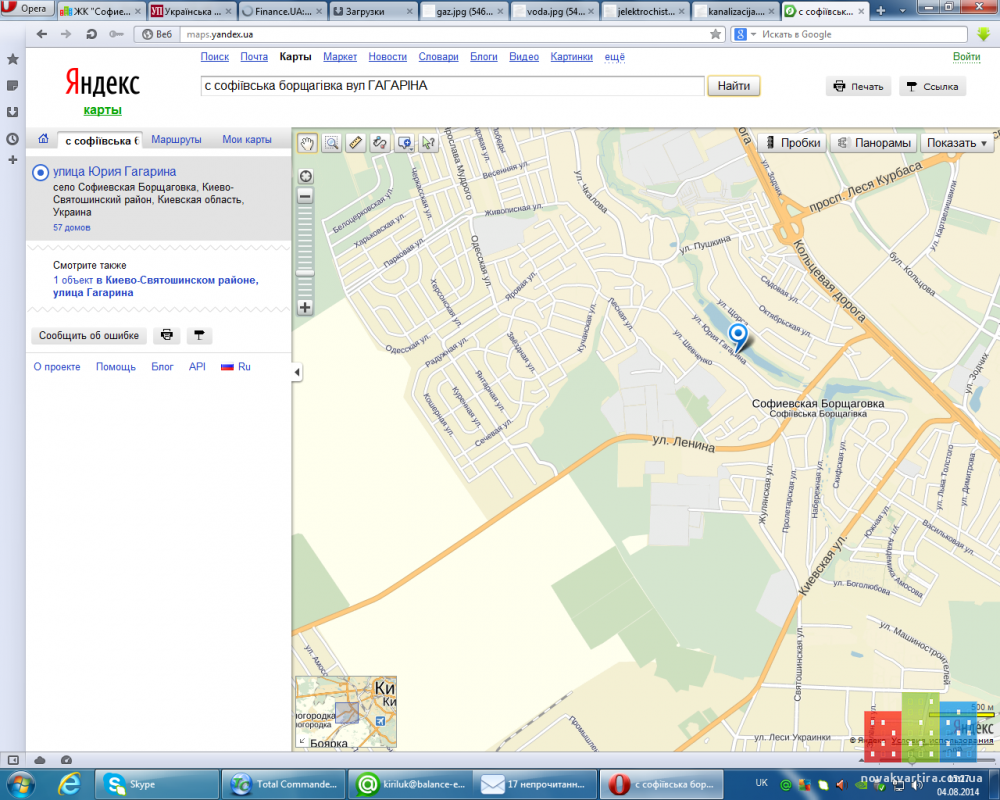Click the Ссылка link button
This screenshot has height=800, width=1000.
[x=932, y=86]
